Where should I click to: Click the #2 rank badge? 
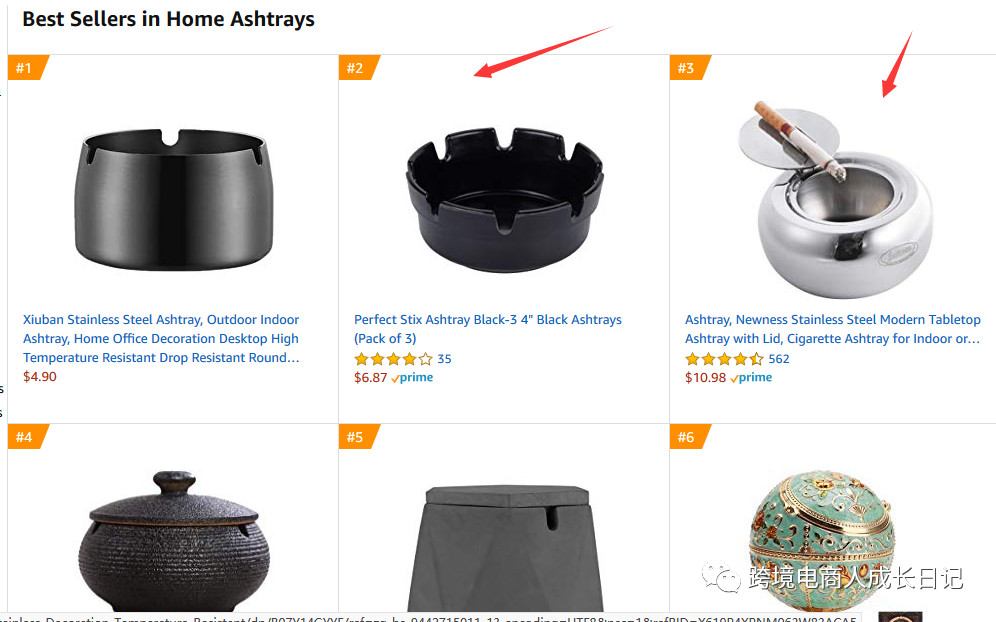pyautogui.click(x=355, y=68)
